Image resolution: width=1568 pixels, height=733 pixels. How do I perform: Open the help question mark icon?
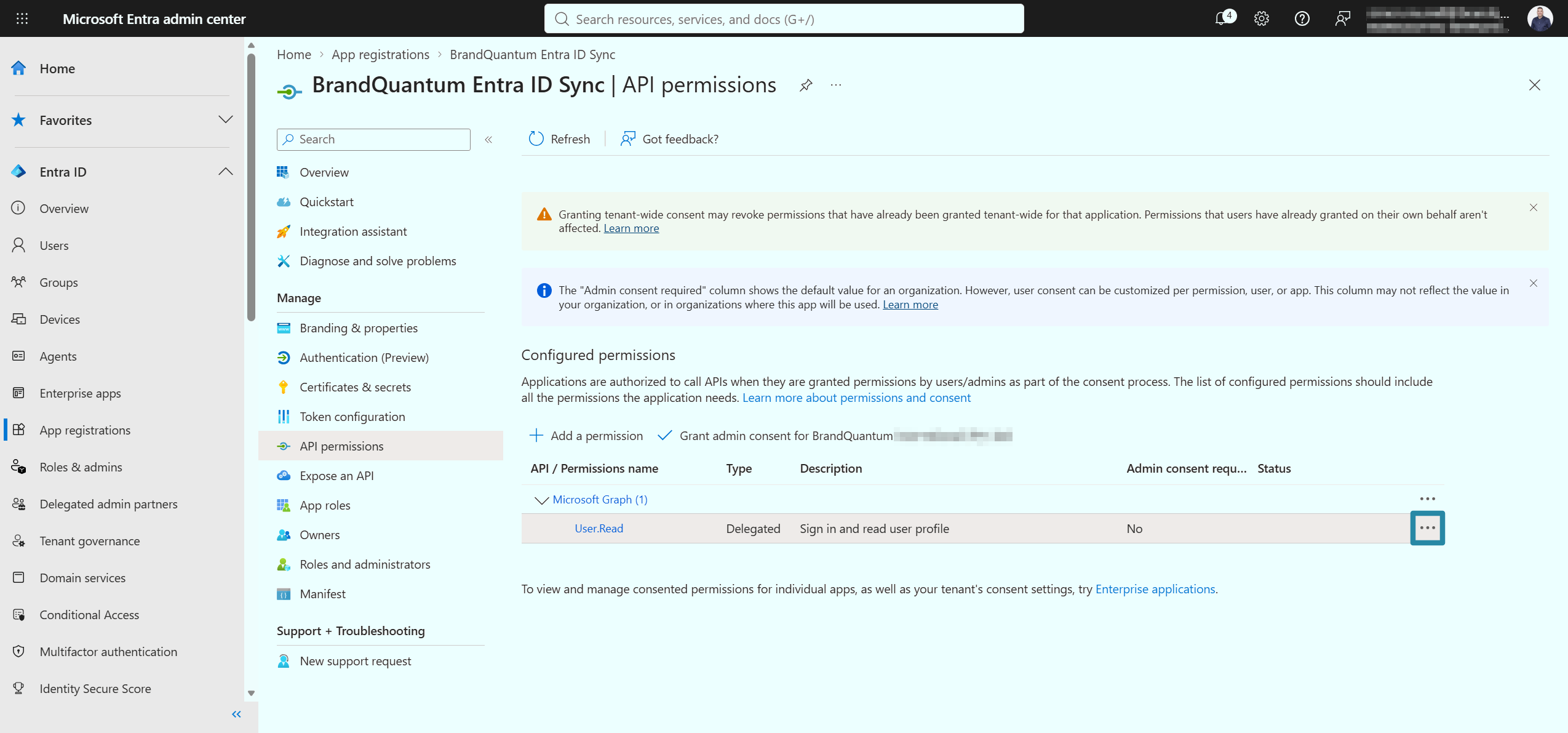click(1302, 18)
